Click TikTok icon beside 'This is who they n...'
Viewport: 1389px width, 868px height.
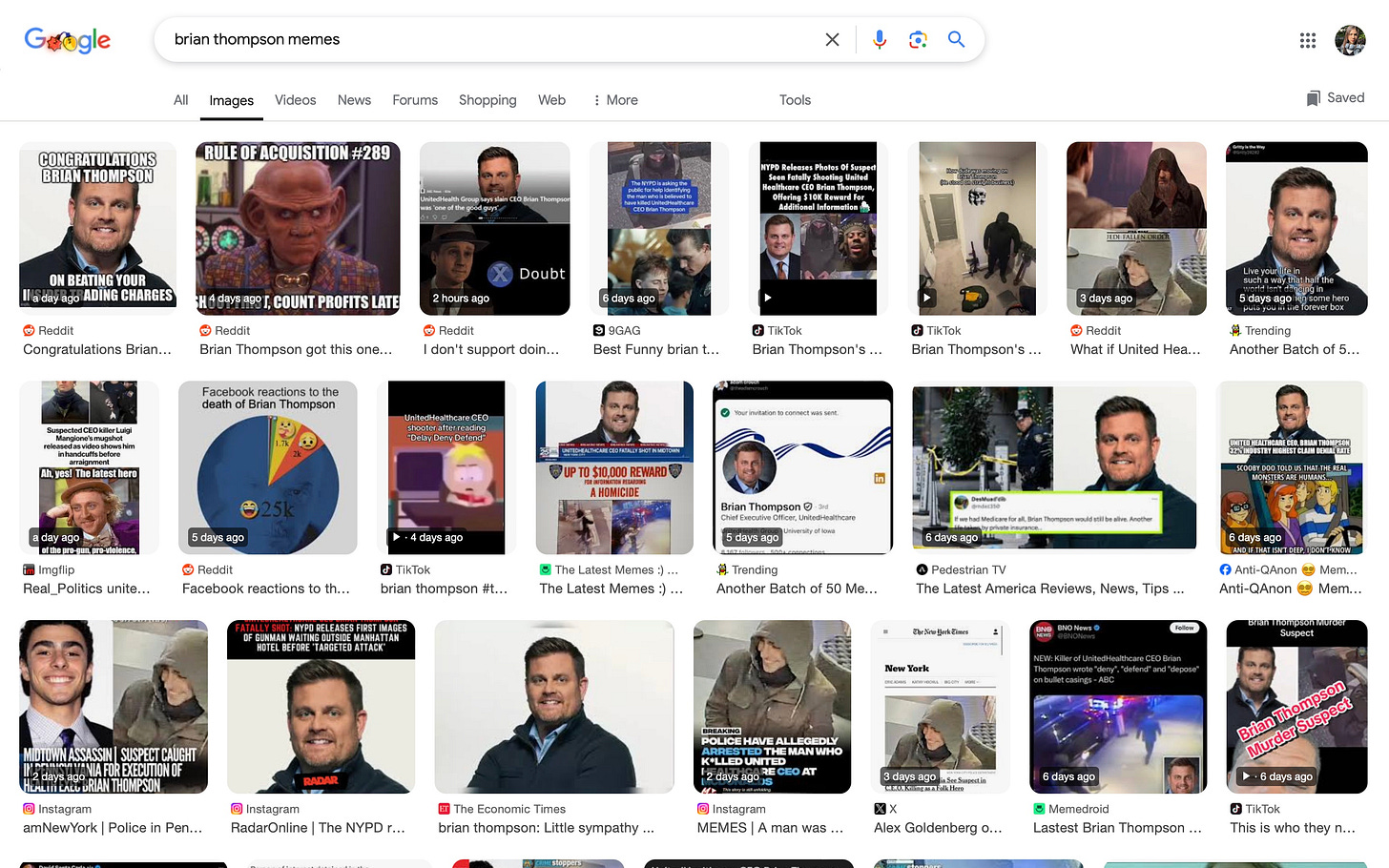(1236, 809)
